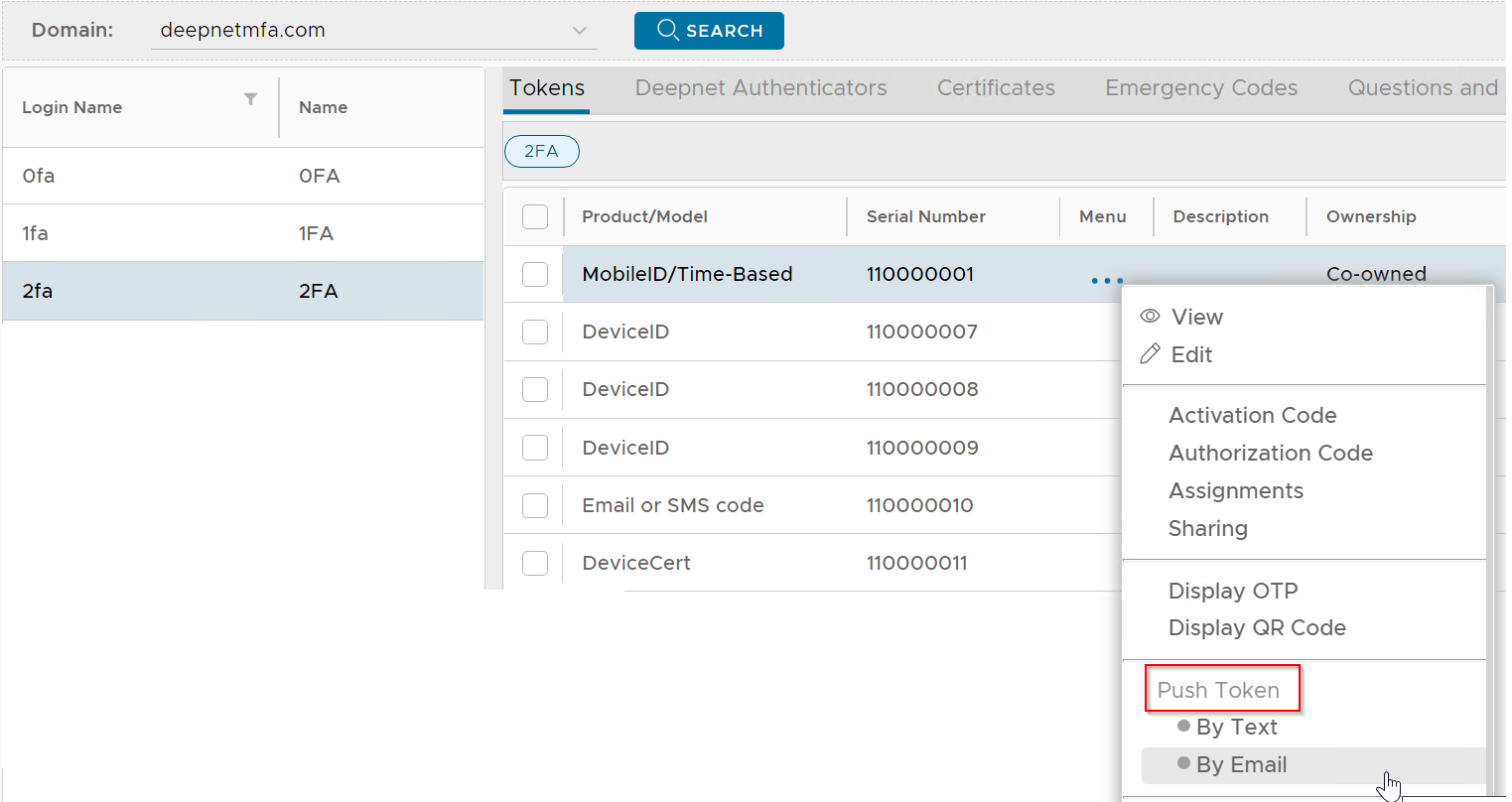This screenshot has height=802, width=1512.
Task: Toggle the select-all tokens header checkbox
Action: [535, 216]
